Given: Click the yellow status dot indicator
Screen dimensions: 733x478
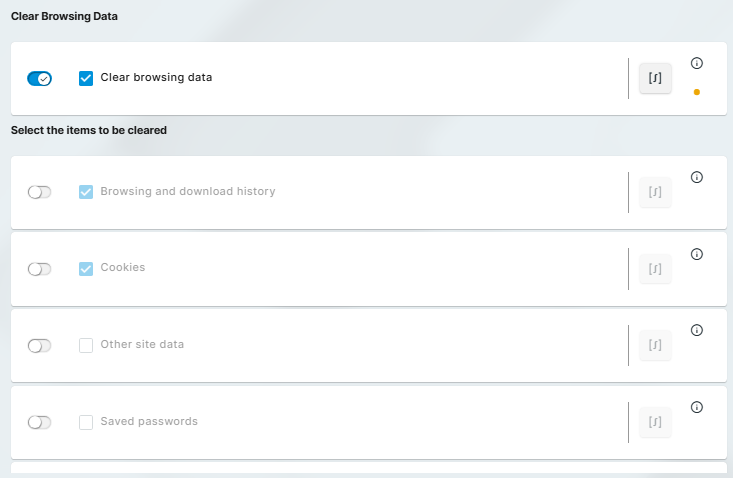Looking at the screenshot, I should pyautogui.click(x=696, y=92).
